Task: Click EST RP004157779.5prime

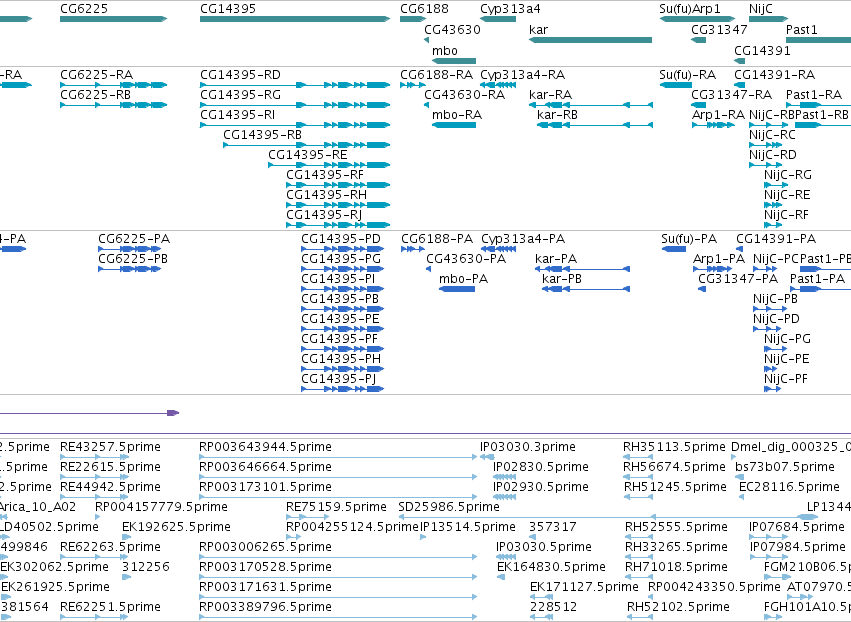Action: [162, 507]
